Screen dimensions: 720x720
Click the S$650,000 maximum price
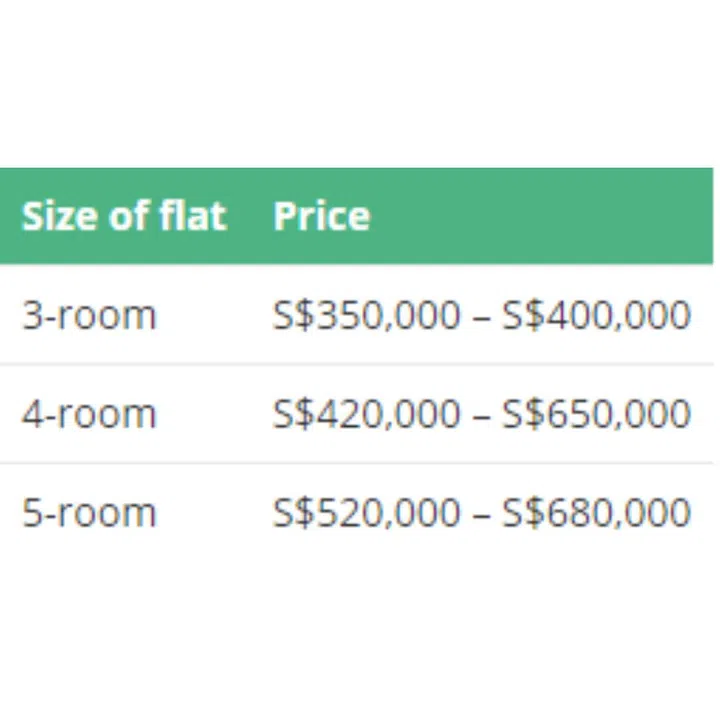click(x=596, y=413)
